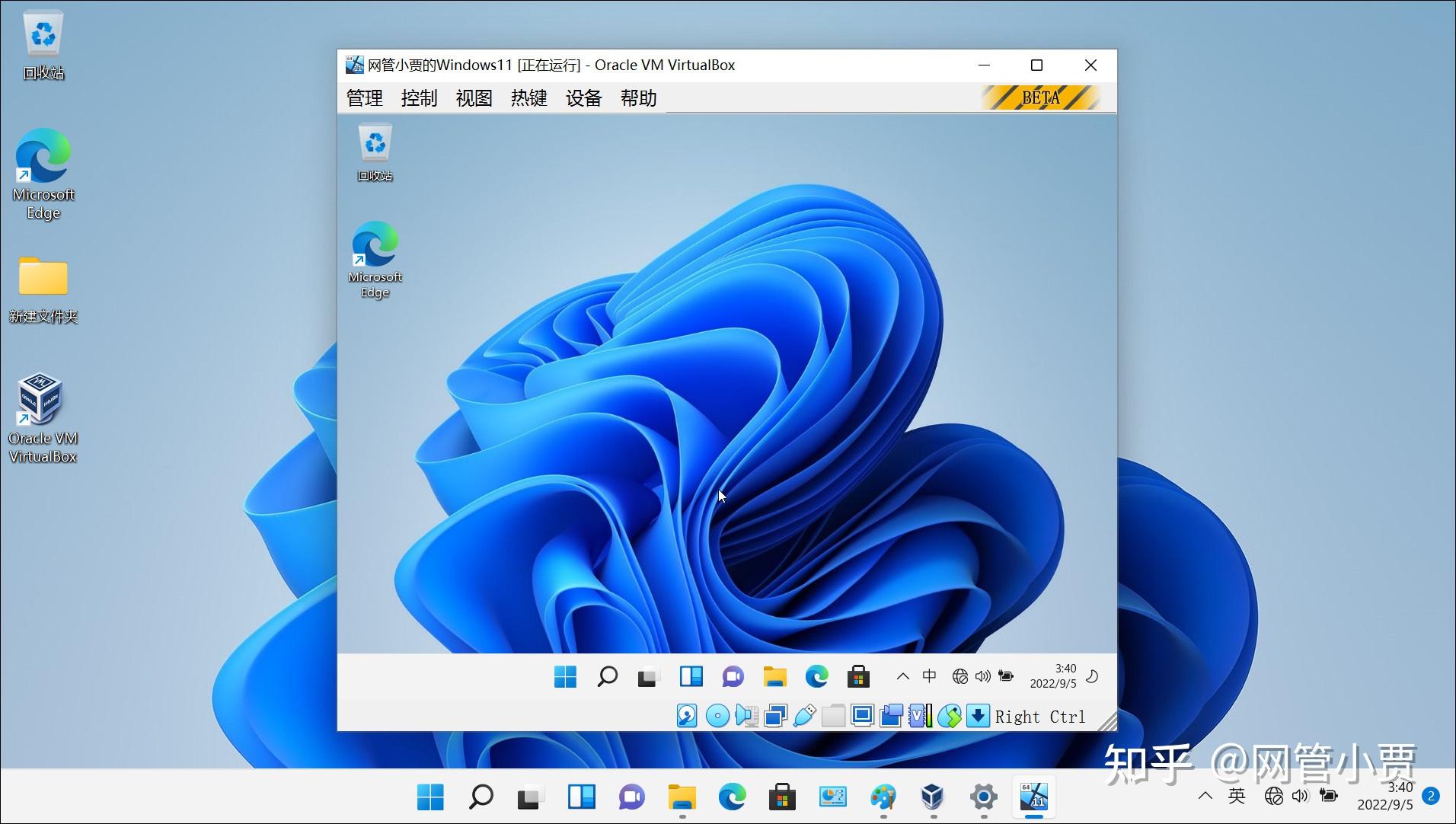Open Control Panel on the host taskbar

point(833,797)
